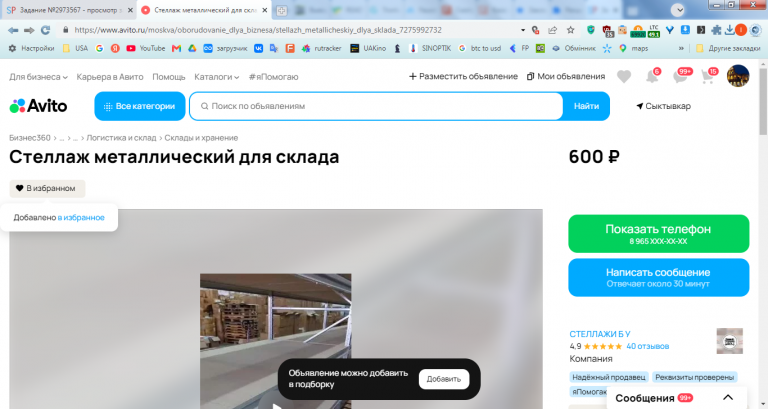Open the Все категории menu
Viewport: 768px width, 409px height.
tap(140, 106)
